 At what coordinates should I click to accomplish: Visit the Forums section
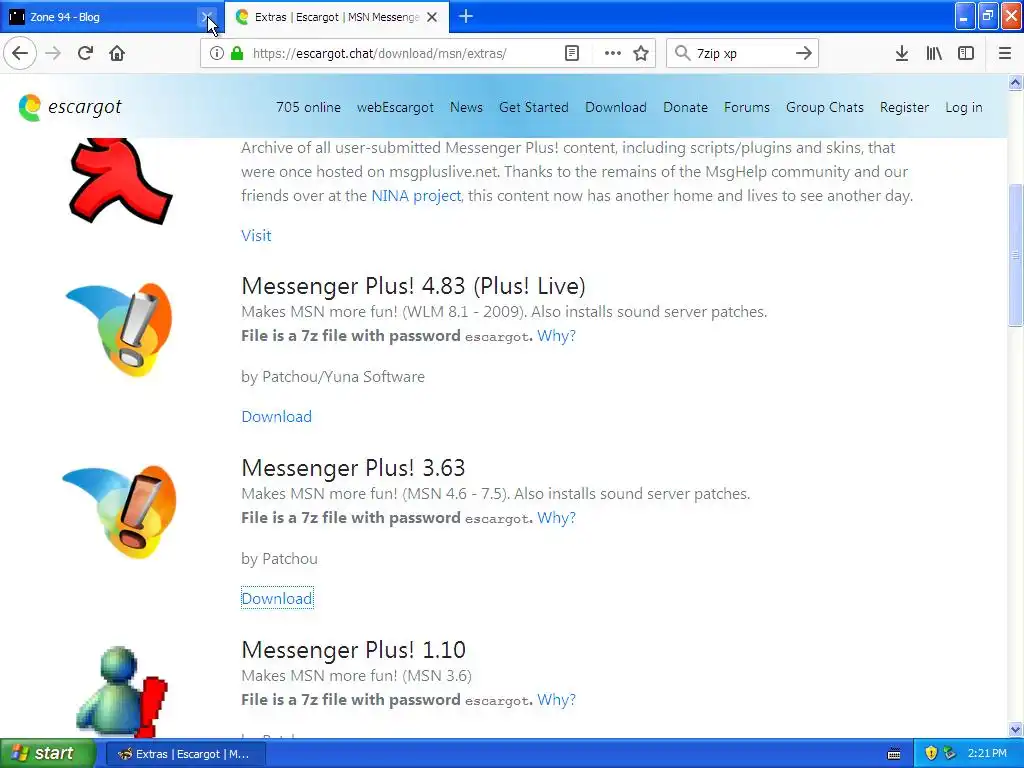(x=746, y=107)
